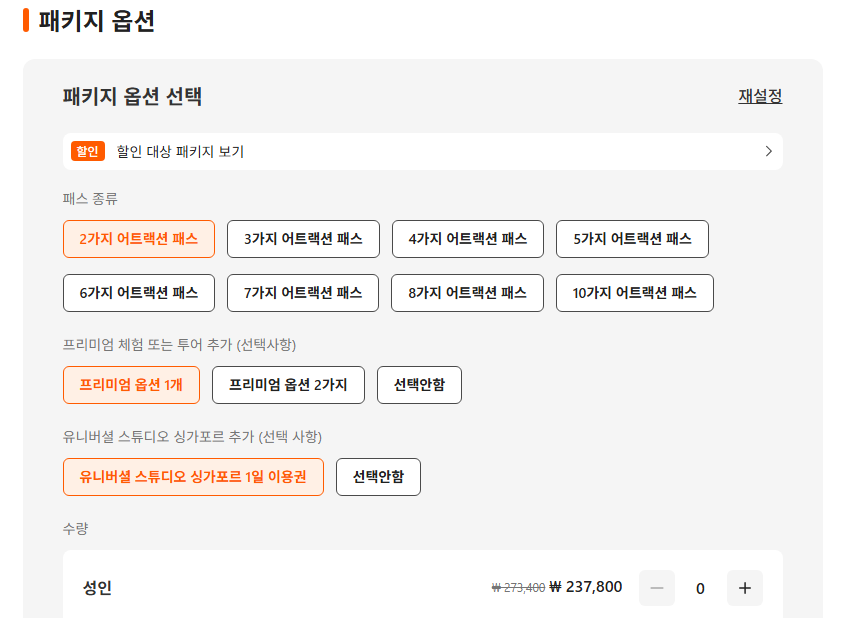
Task: Click the ₩ 237,800 discounted price
Action: click(586, 587)
